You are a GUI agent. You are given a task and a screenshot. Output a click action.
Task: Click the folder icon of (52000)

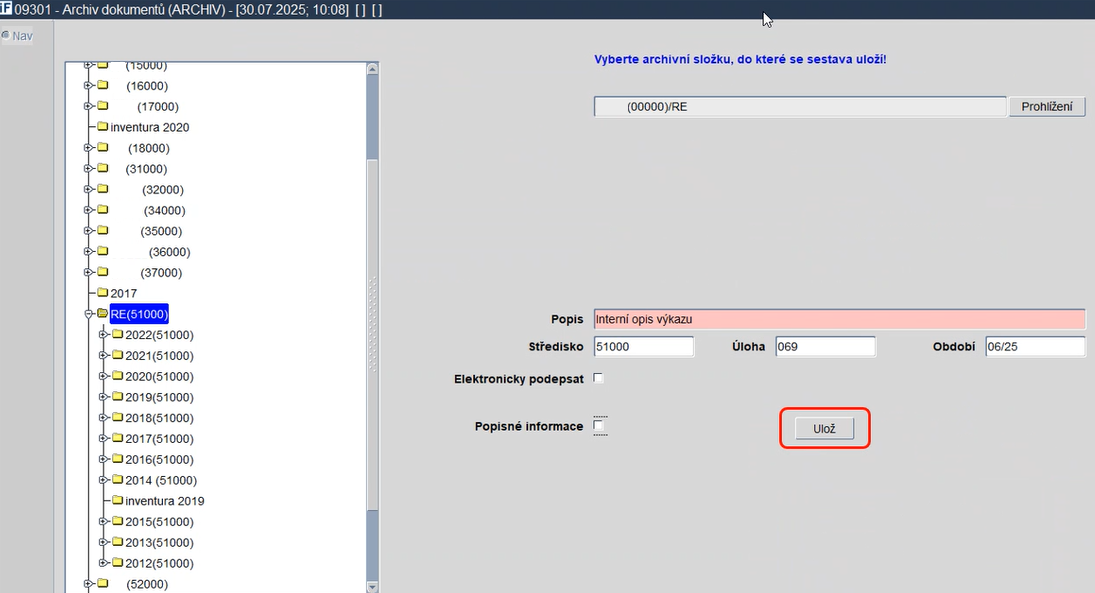coord(103,583)
